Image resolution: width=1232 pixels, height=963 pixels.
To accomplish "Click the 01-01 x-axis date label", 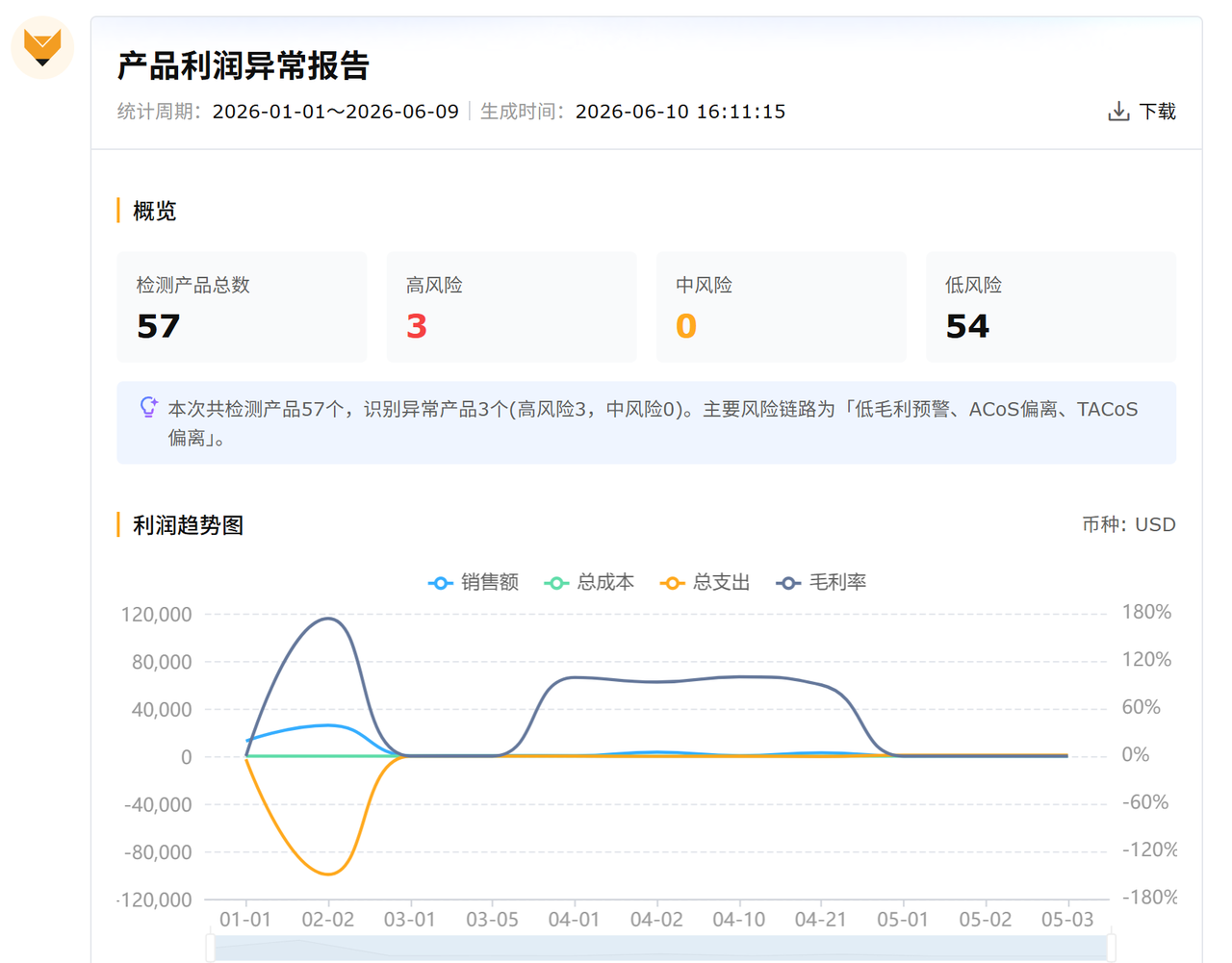I will click(245, 919).
